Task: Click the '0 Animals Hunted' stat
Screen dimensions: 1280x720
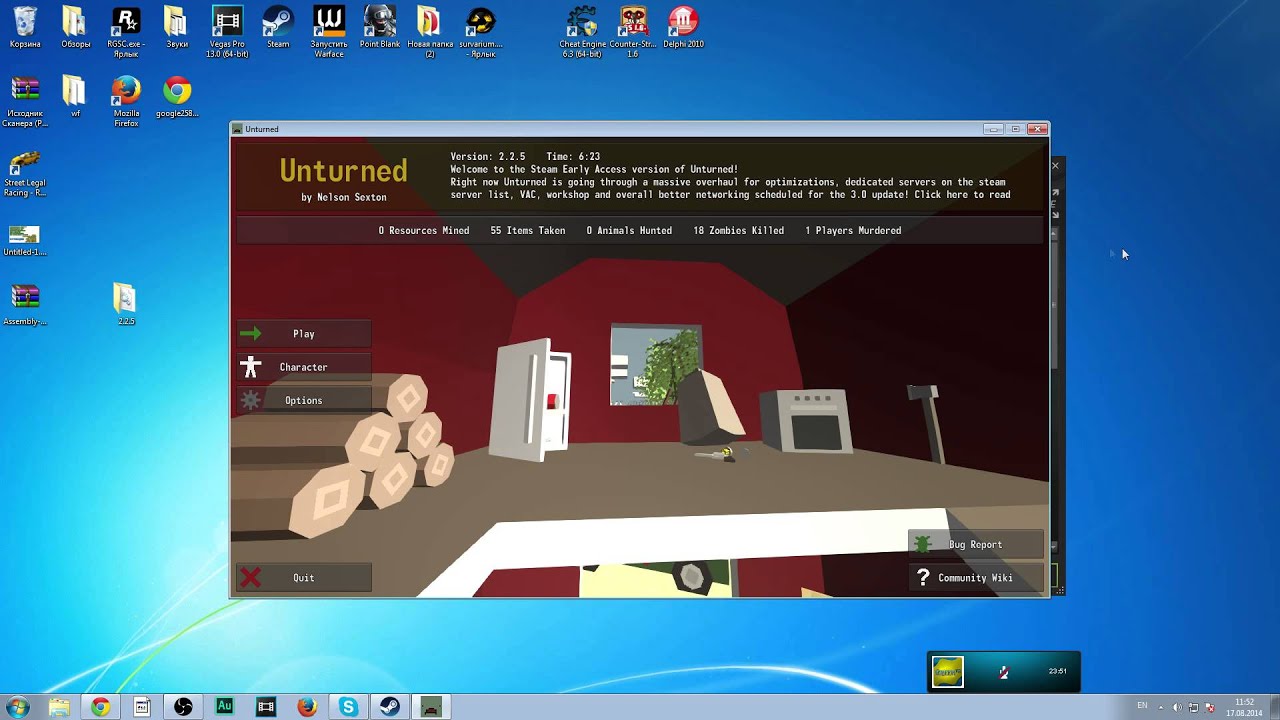Action: (x=629, y=231)
